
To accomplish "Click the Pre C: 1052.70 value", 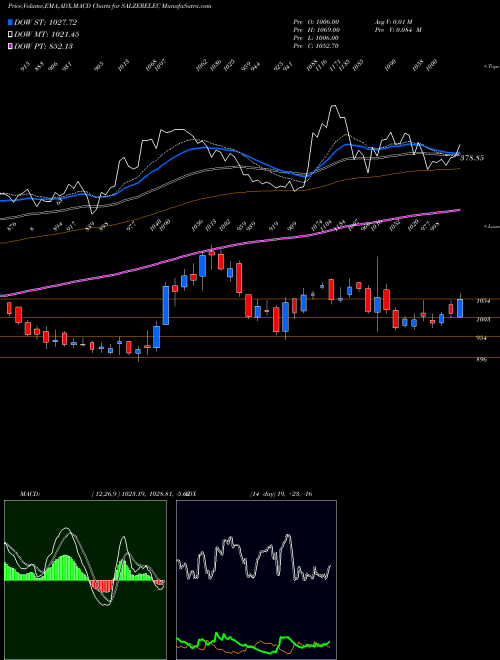I will click(316, 46).
